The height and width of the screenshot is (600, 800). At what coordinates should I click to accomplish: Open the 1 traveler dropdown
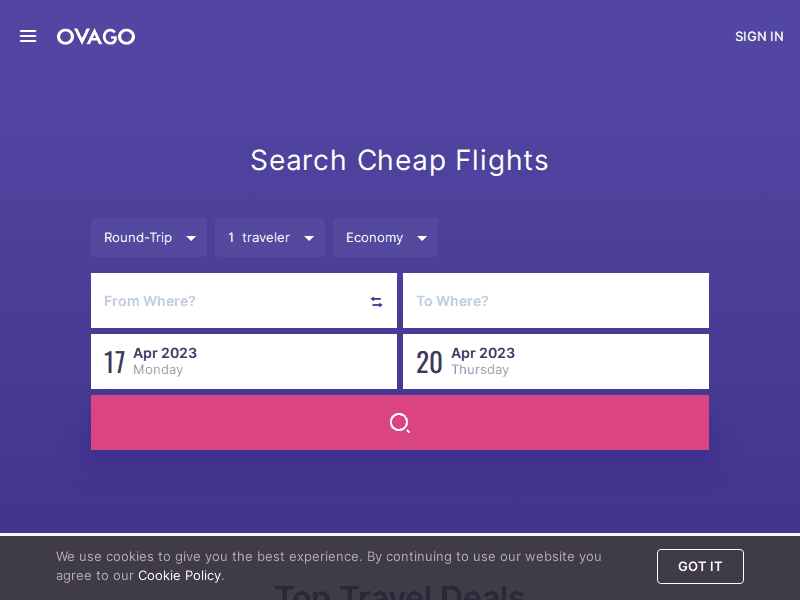click(270, 238)
